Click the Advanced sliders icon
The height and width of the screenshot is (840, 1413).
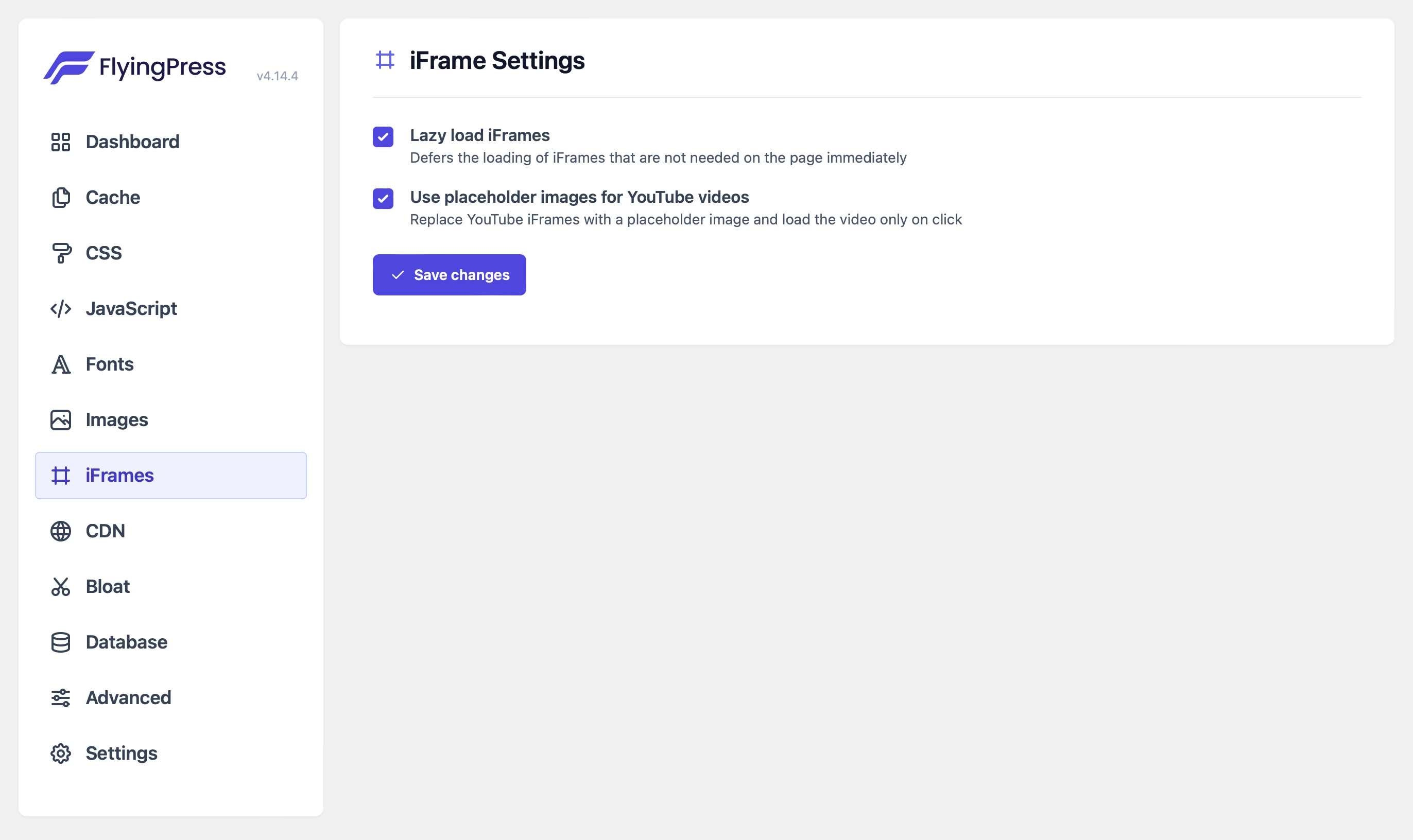pos(61,697)
